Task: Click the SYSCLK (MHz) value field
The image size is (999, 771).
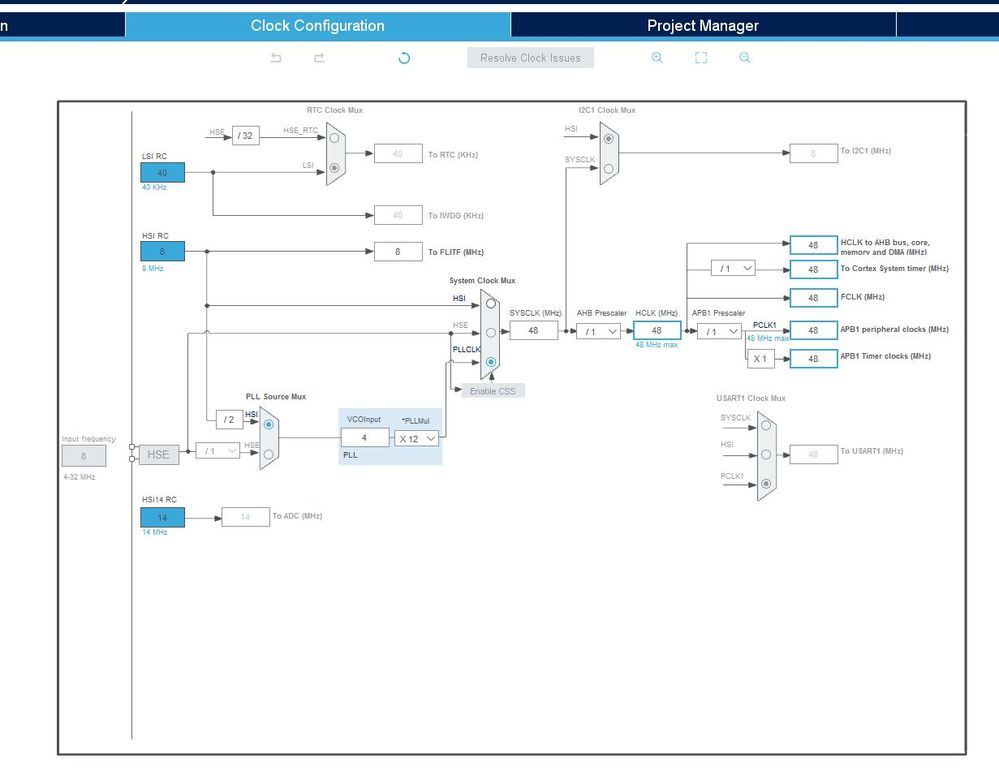Action: pos(534,331)
